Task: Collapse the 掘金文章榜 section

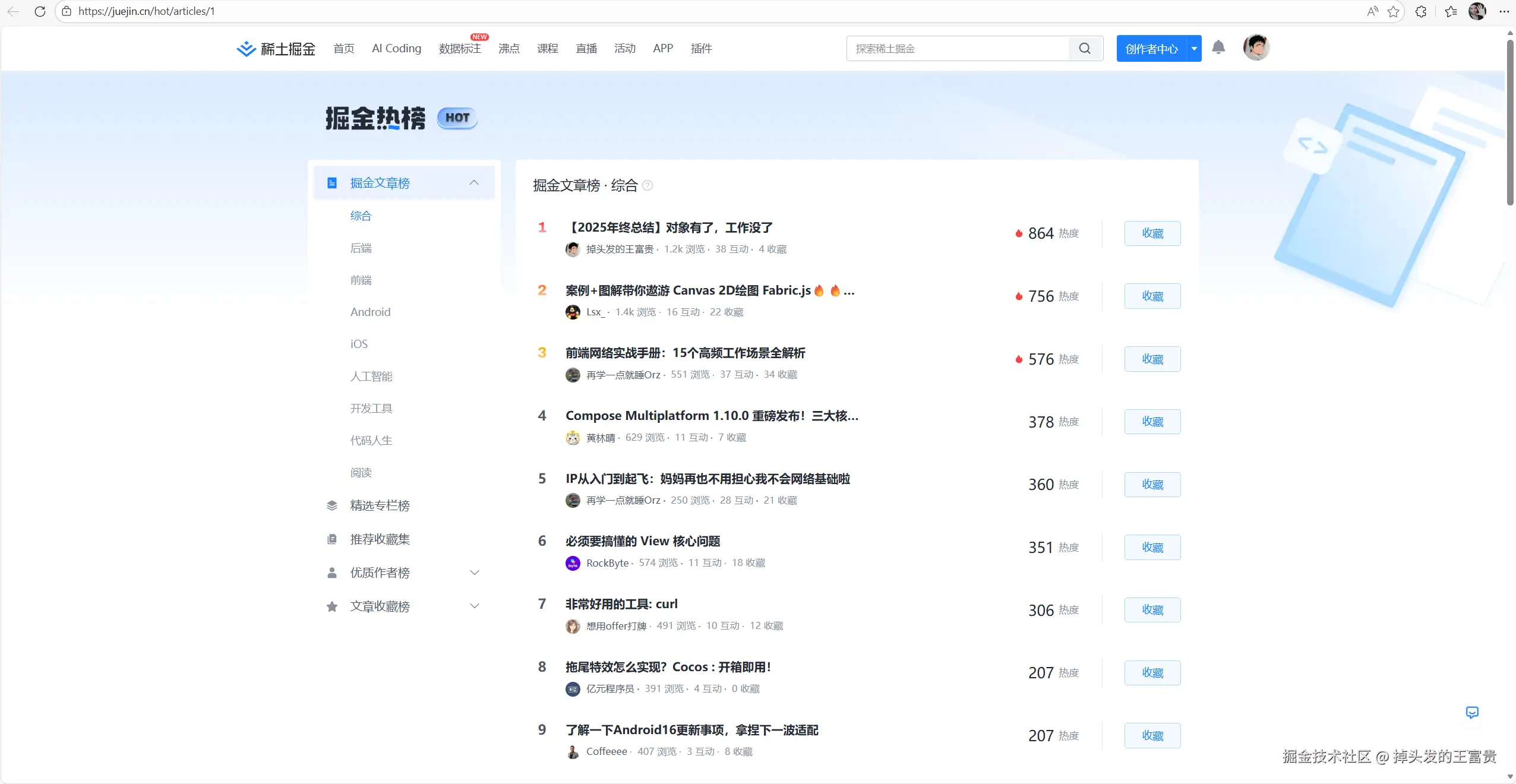Action: point(473,182)
